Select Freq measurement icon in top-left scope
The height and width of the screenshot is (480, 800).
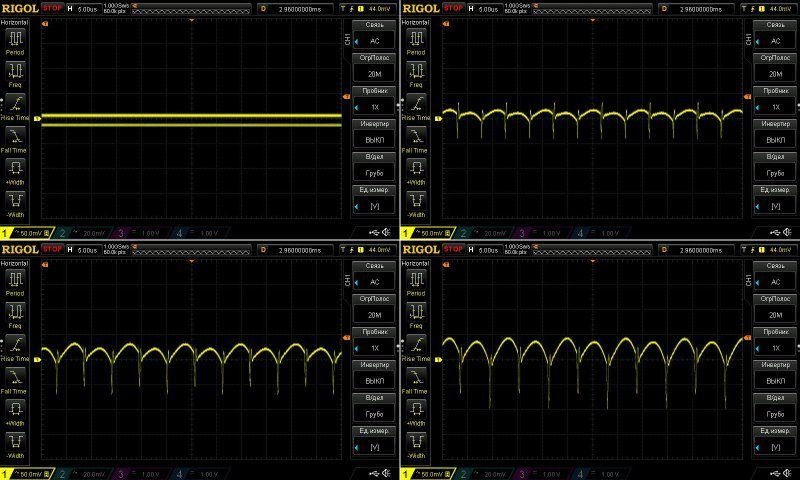[x=15, y=71]
